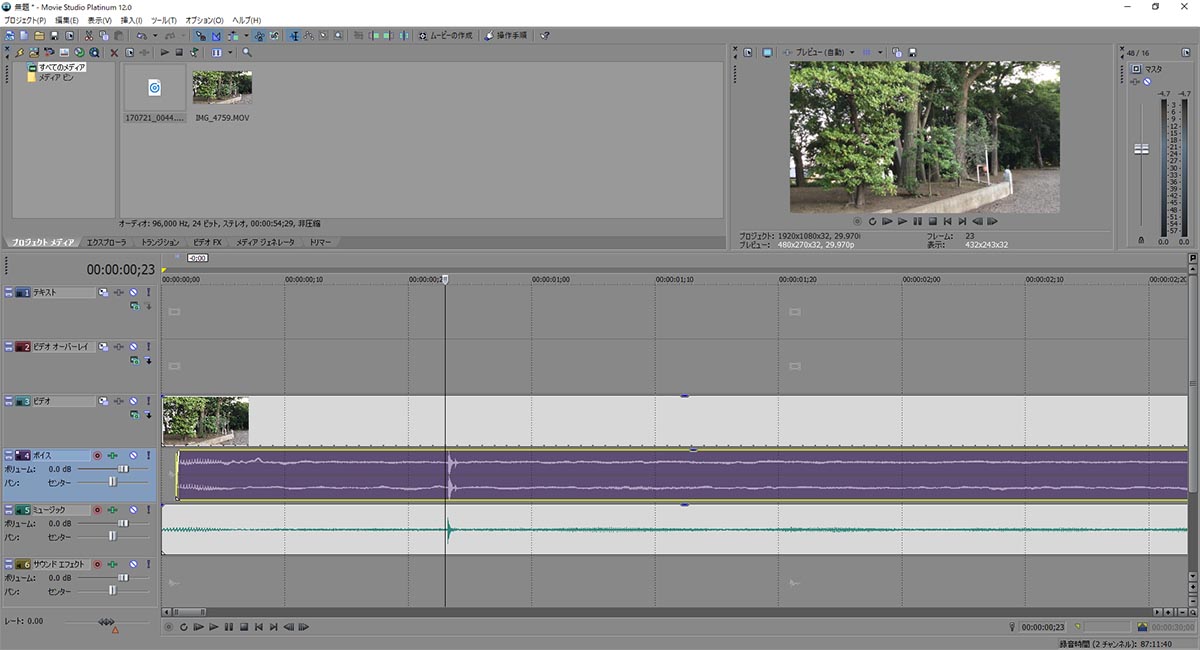1200x650 pixels.
Task: Click the compositing mode icon on ビデオ track
Action: 134,414
